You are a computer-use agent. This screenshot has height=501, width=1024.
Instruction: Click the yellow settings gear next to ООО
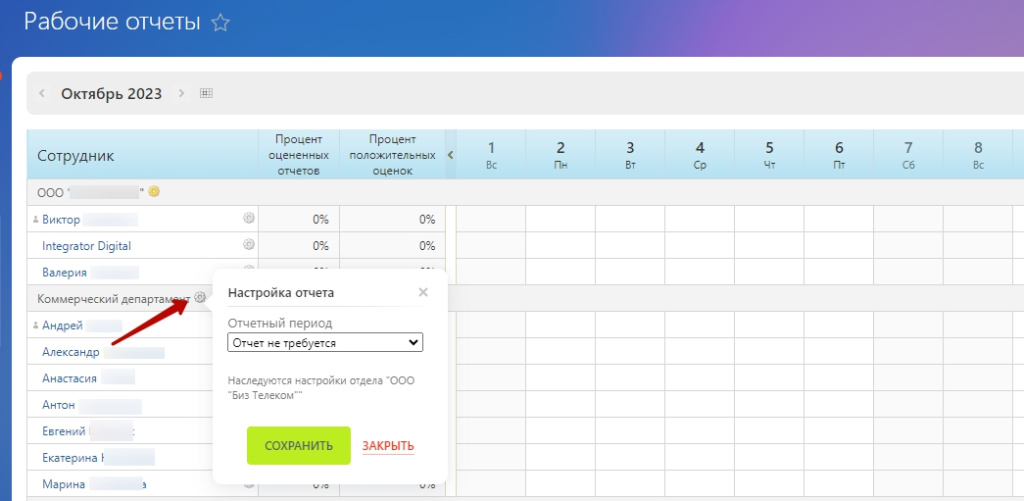[154, 192]
